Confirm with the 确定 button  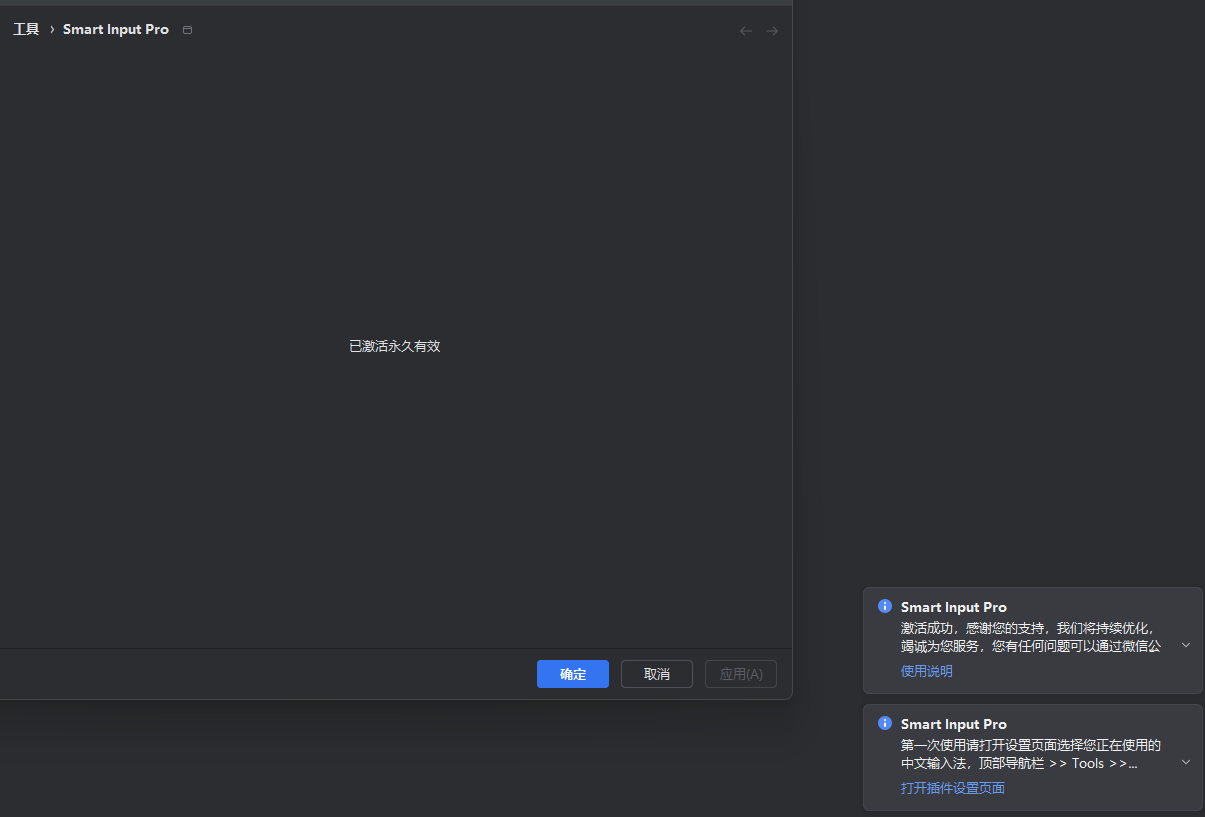pos(573,674)
